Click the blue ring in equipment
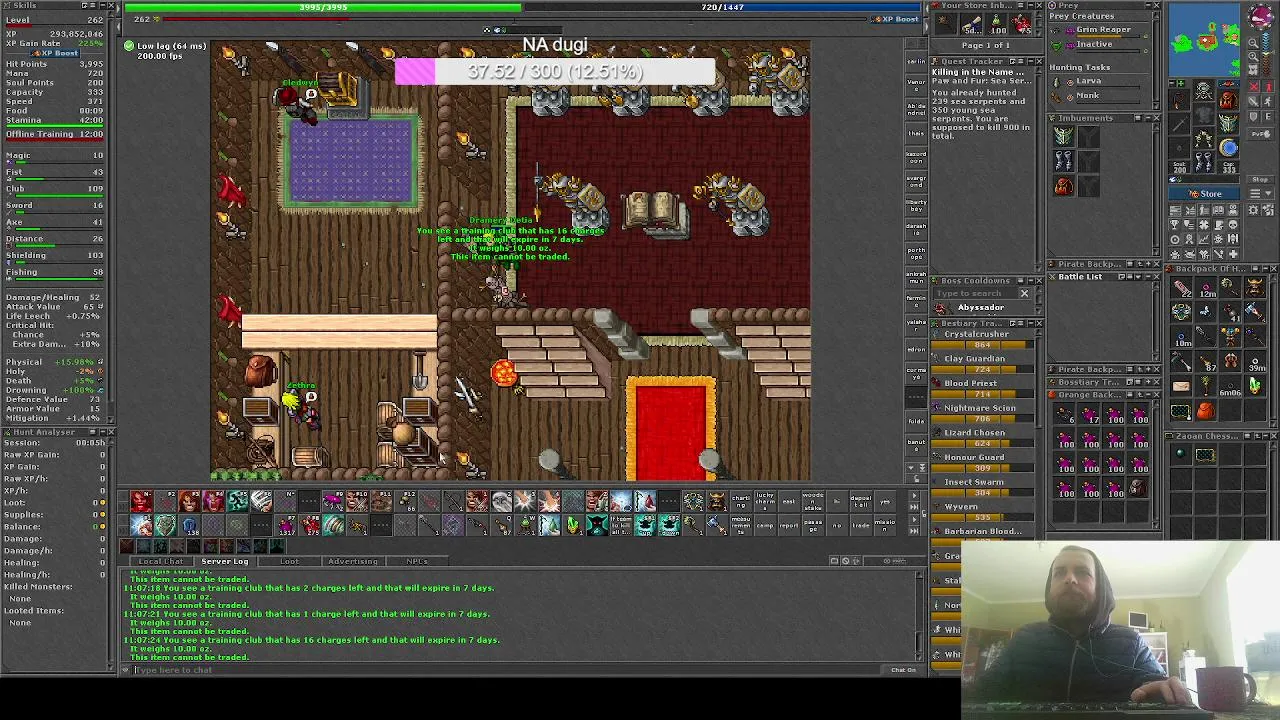The height and width of the screenshot is (720, 1280). point(1228,147)
